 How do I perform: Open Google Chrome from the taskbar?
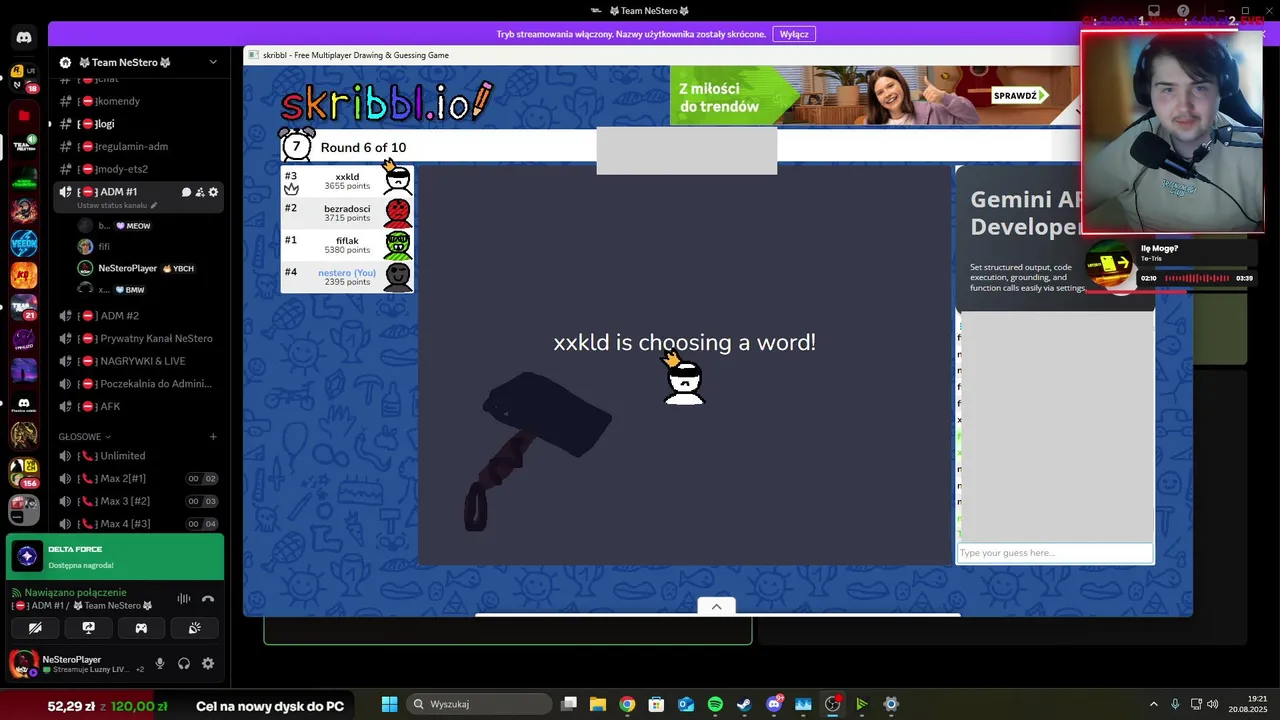[627, 704]
